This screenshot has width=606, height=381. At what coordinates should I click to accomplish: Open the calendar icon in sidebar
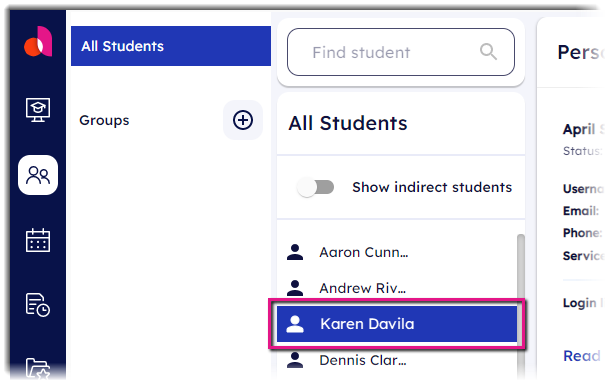click(37, 240)
